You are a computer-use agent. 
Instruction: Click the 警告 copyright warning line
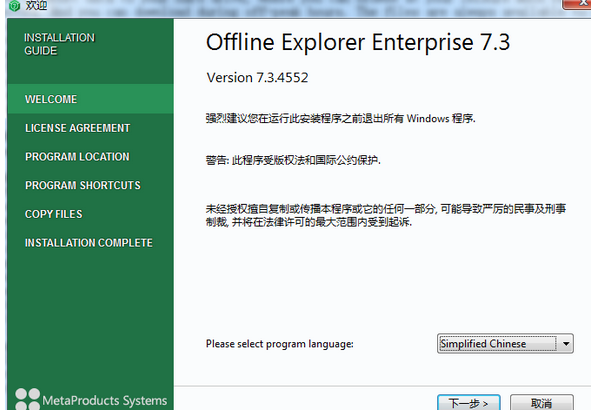[x=293, y=160]
